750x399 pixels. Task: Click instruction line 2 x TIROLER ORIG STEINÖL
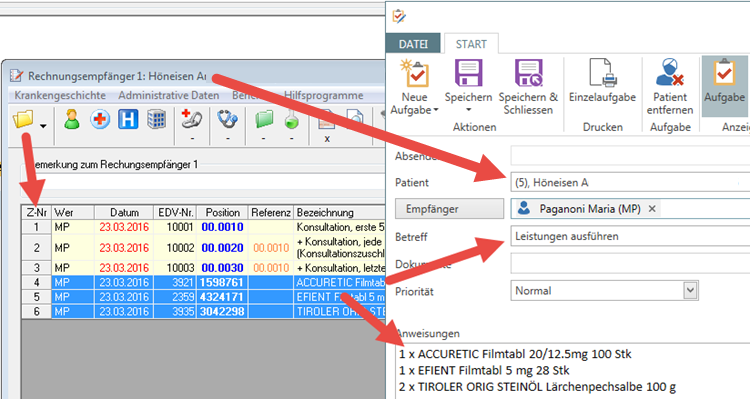(537, 387)
